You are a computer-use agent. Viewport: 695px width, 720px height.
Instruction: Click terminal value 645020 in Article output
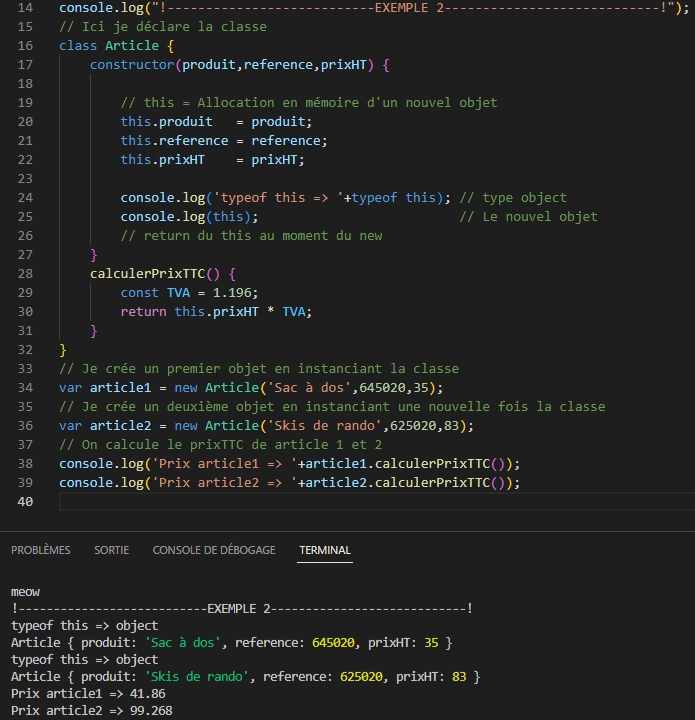click(333, 643)
